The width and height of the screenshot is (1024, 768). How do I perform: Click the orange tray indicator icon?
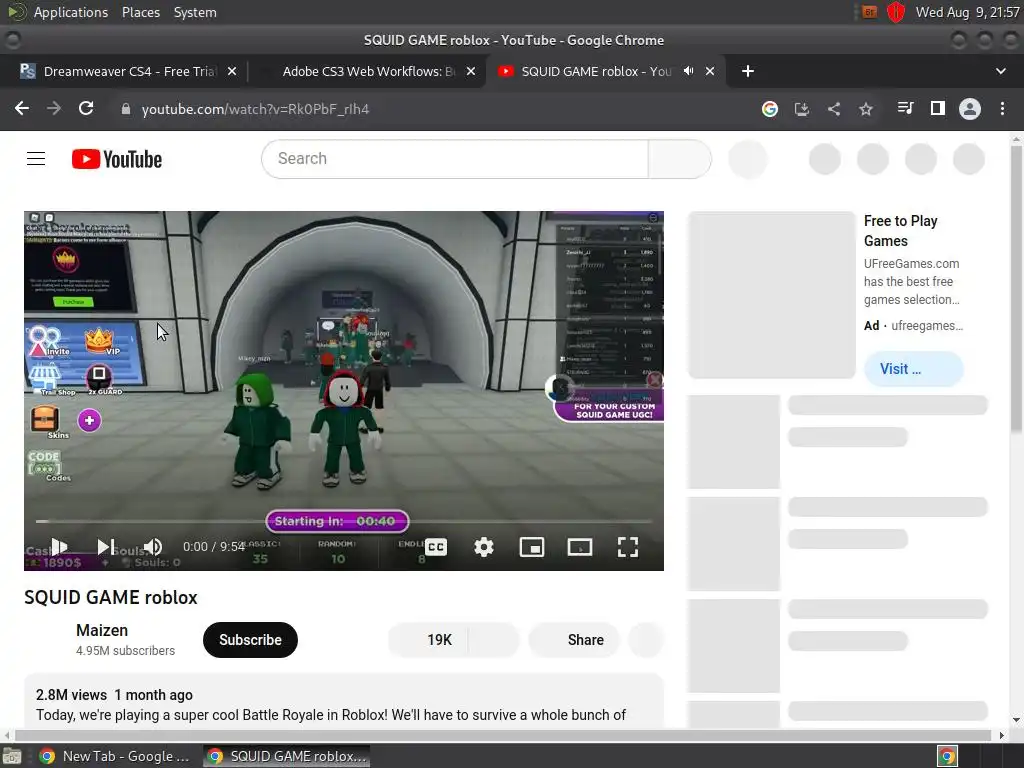coord(869,12)
